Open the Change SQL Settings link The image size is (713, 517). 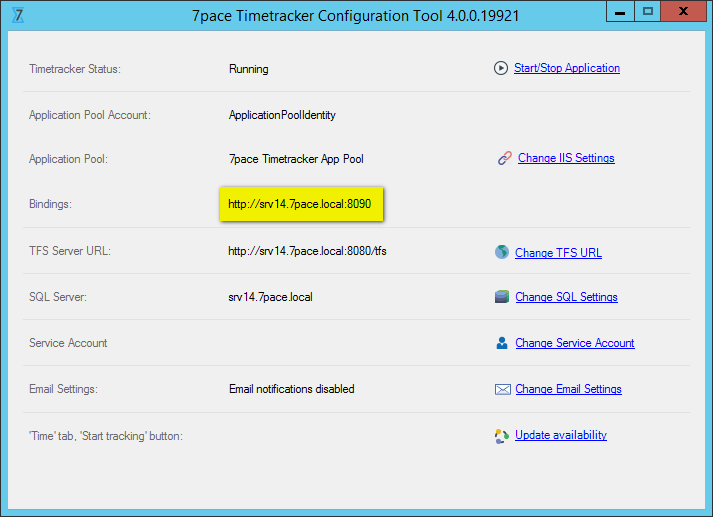566,297
